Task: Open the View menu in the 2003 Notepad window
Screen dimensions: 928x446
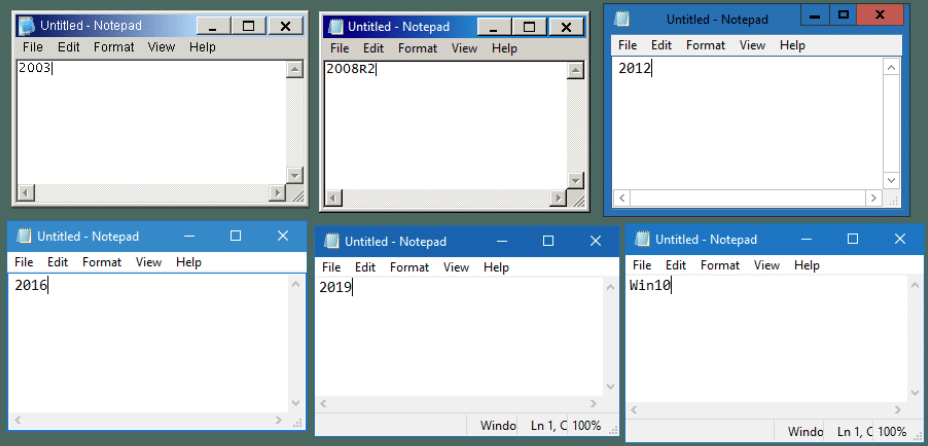Action: 161,47
